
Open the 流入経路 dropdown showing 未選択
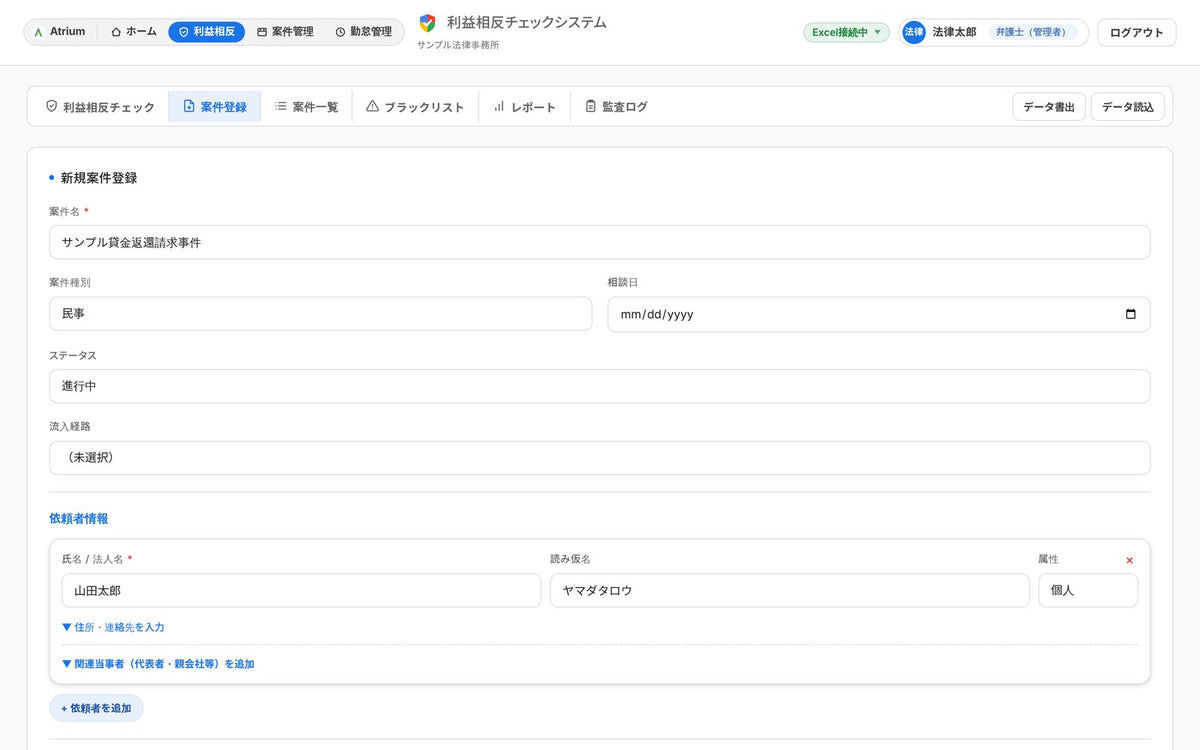point(599,458)
